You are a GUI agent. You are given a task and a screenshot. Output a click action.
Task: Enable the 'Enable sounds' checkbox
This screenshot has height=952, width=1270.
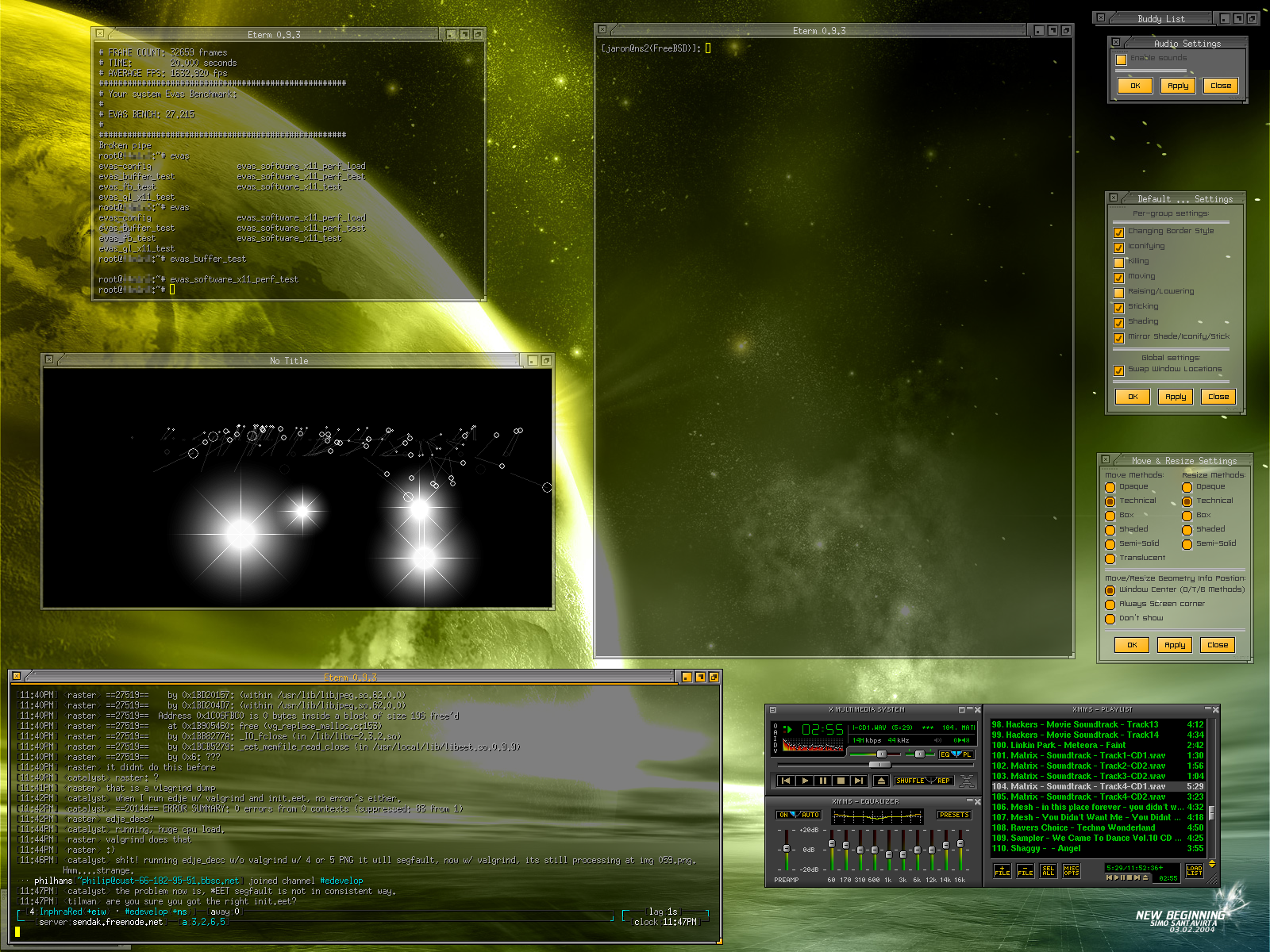click(x=1121, y=59)
